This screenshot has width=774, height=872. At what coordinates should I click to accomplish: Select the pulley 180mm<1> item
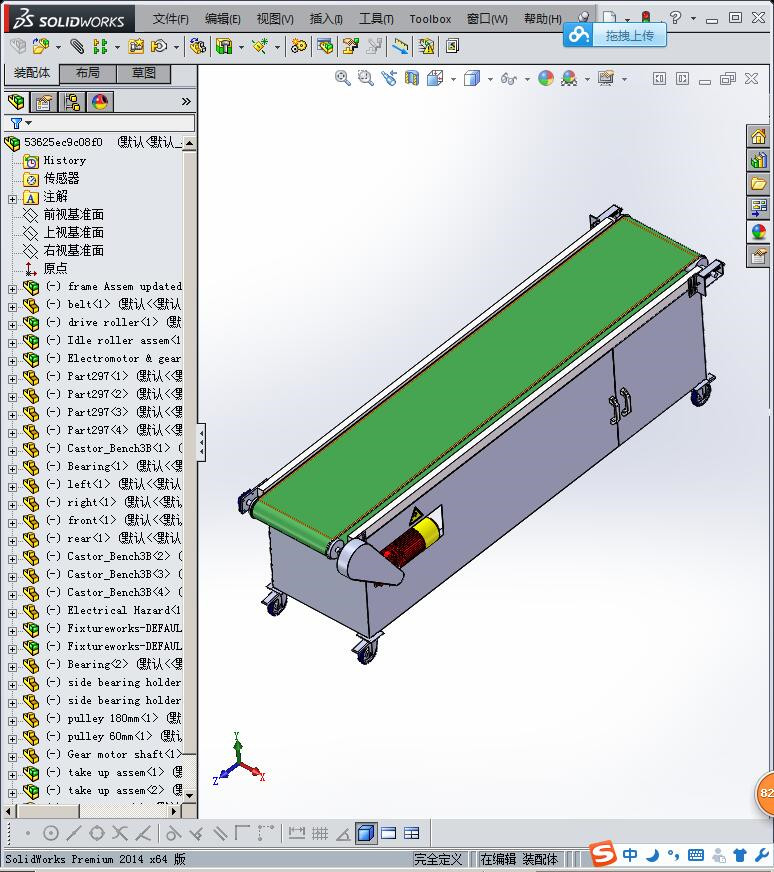(x=113, y=718)
